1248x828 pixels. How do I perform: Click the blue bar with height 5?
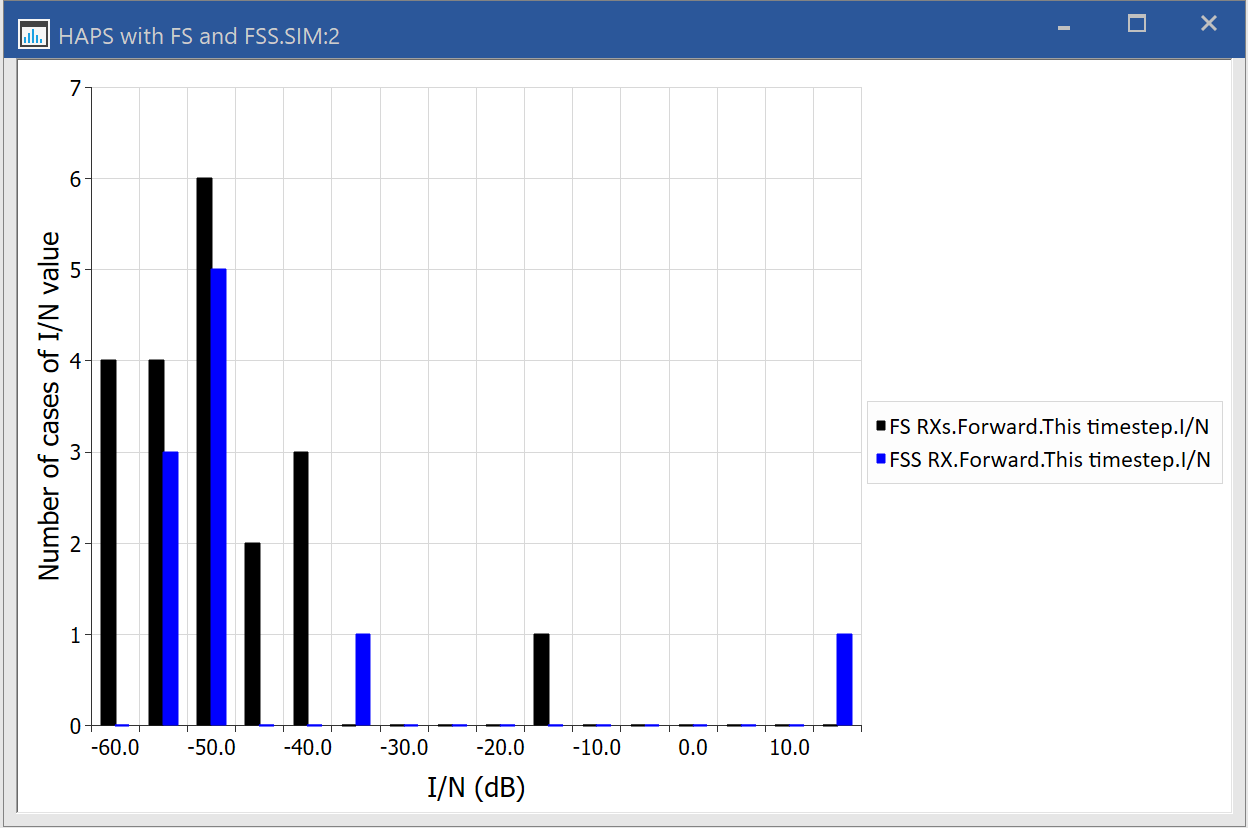pos(219,497)
